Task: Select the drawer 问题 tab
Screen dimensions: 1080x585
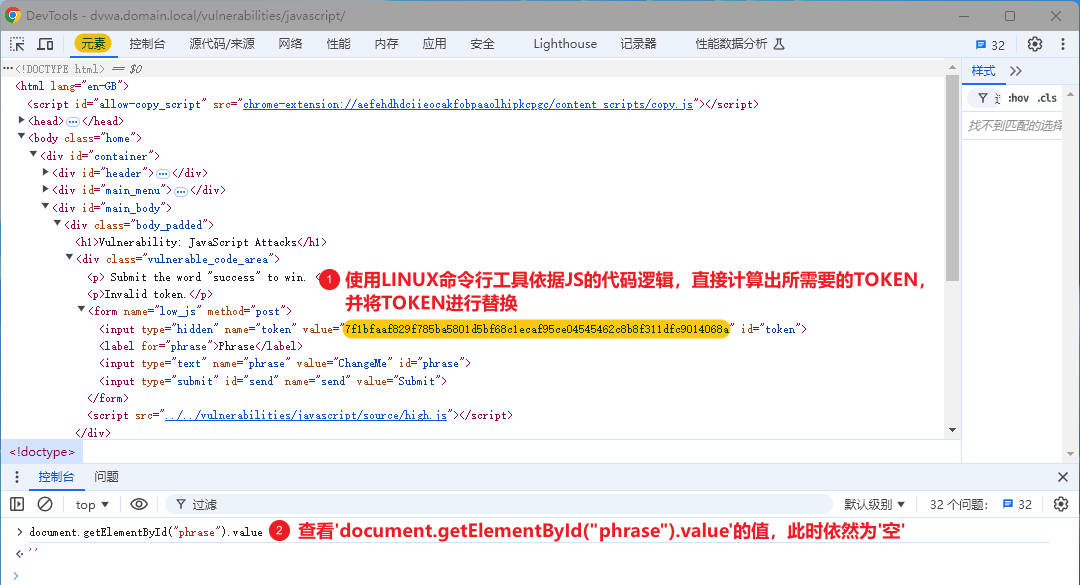Action: [x=106, y=477]
